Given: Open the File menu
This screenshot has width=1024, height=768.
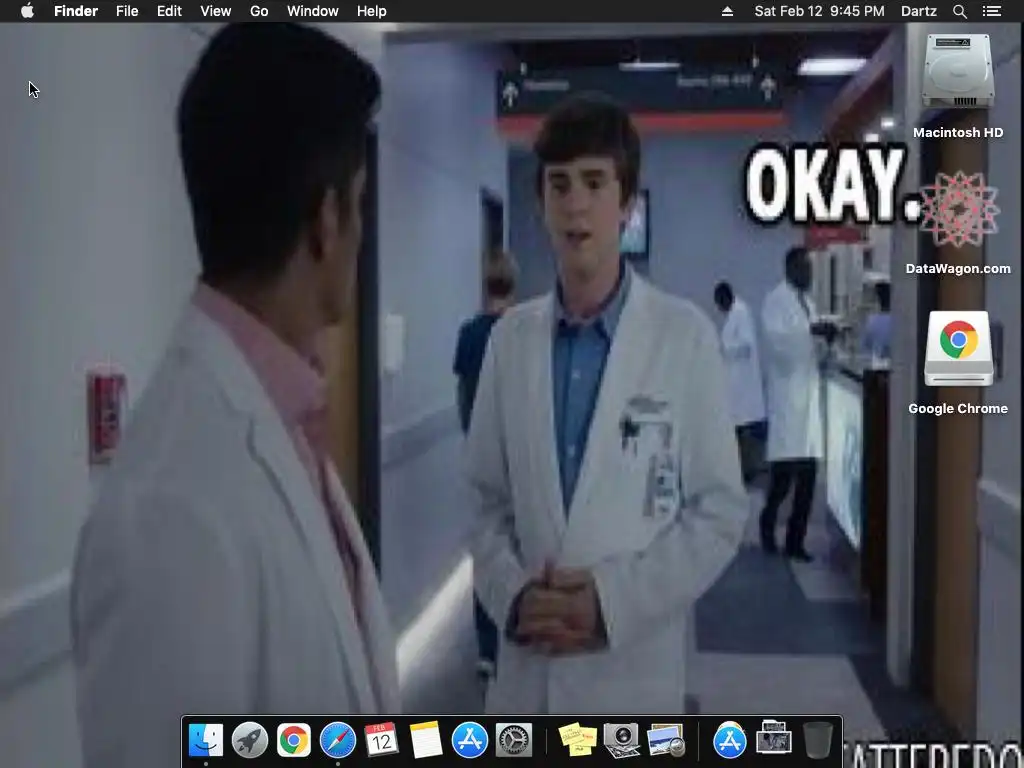Looking at the screenshot, I should (127, 11).
